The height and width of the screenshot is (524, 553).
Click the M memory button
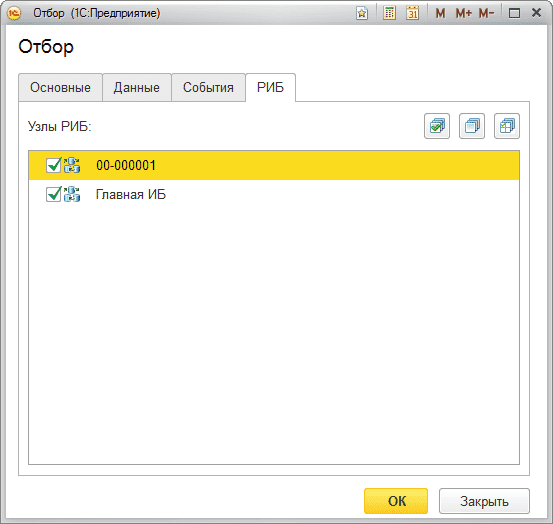[440, 13]
